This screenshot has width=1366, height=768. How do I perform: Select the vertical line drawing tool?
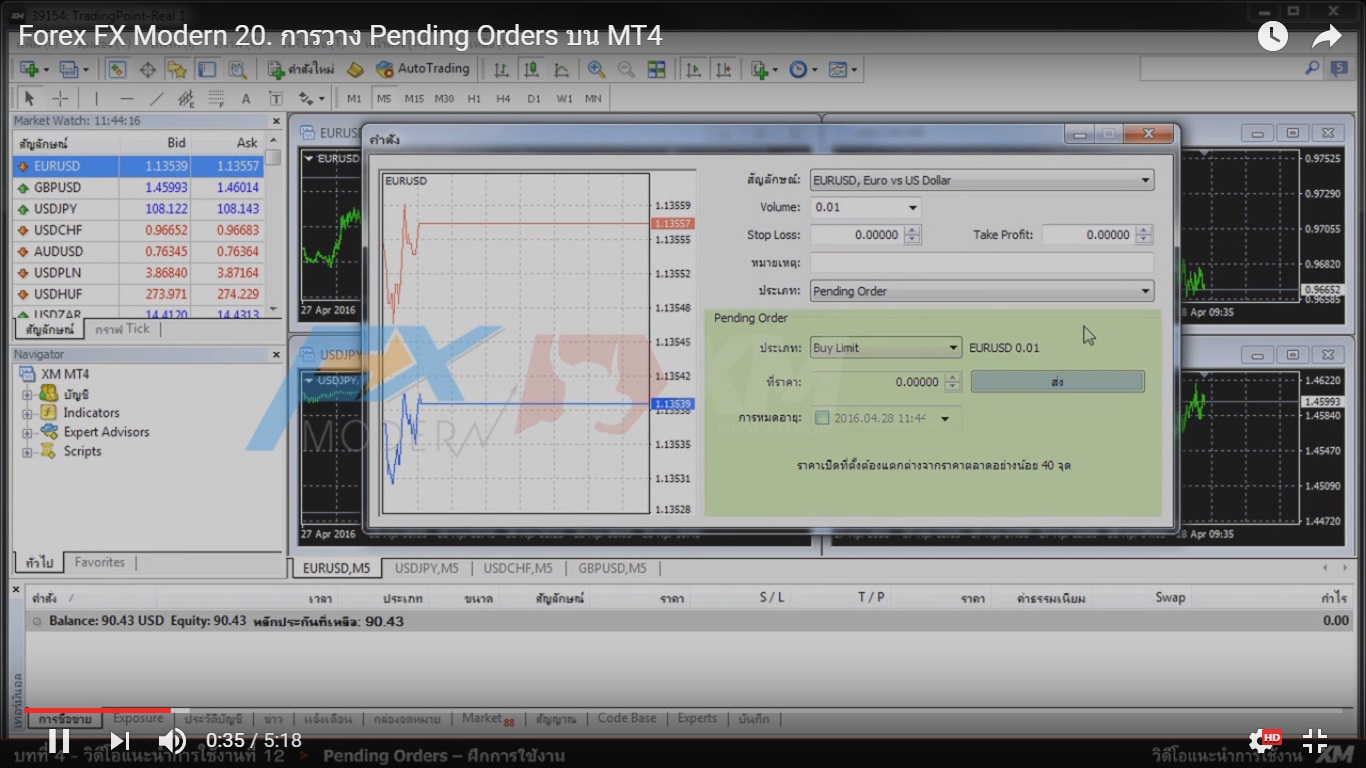click(x=96, y=98)
